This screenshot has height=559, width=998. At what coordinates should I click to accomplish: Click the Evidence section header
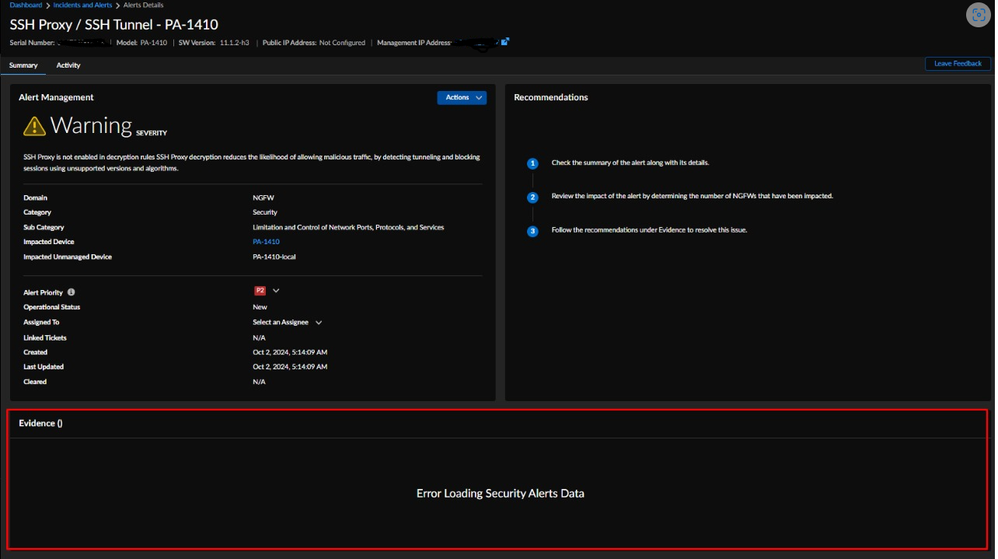click(41, 423)
